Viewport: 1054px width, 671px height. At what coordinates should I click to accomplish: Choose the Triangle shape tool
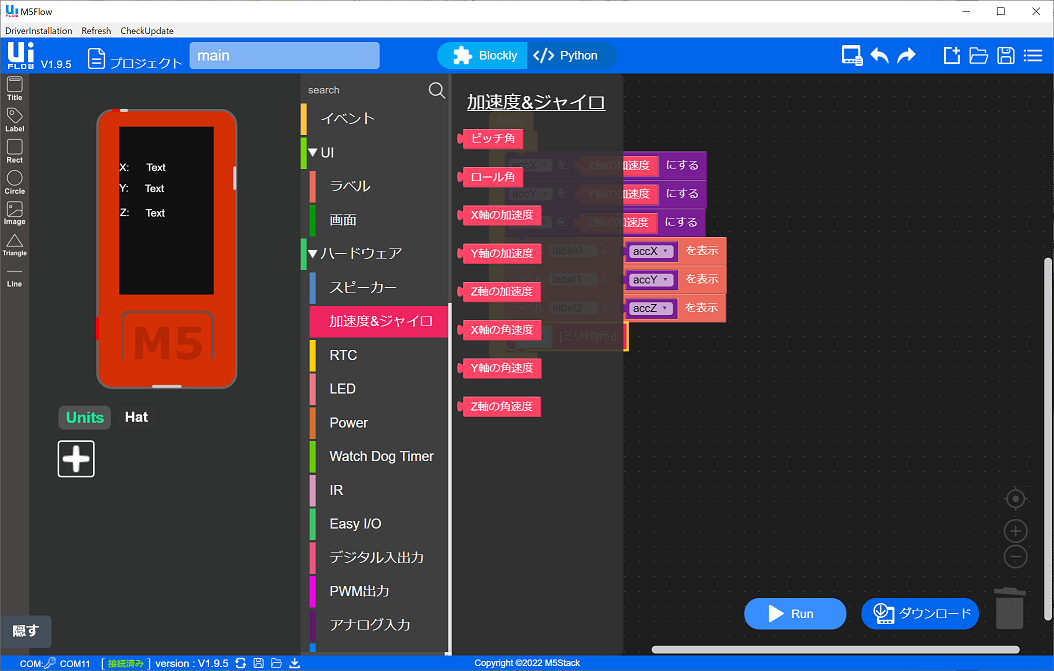coord(14,245)
